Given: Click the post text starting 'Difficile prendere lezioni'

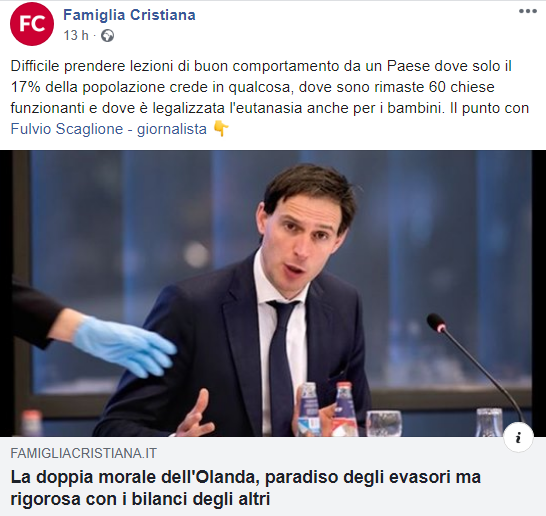Looking at the screenshot, I should (x=270, y=97).
